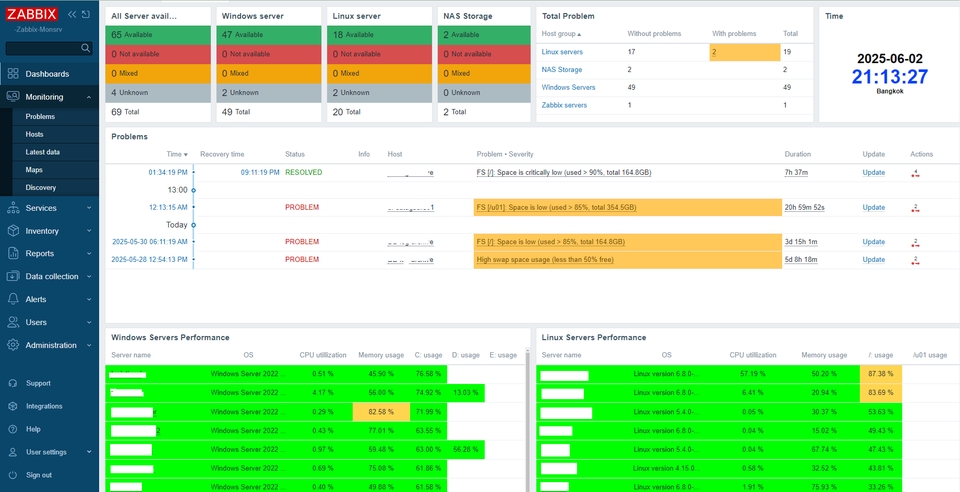This screenshot has height=492, width=960.
Task: Open Problems under Monitoring
Action: (40, 116)
